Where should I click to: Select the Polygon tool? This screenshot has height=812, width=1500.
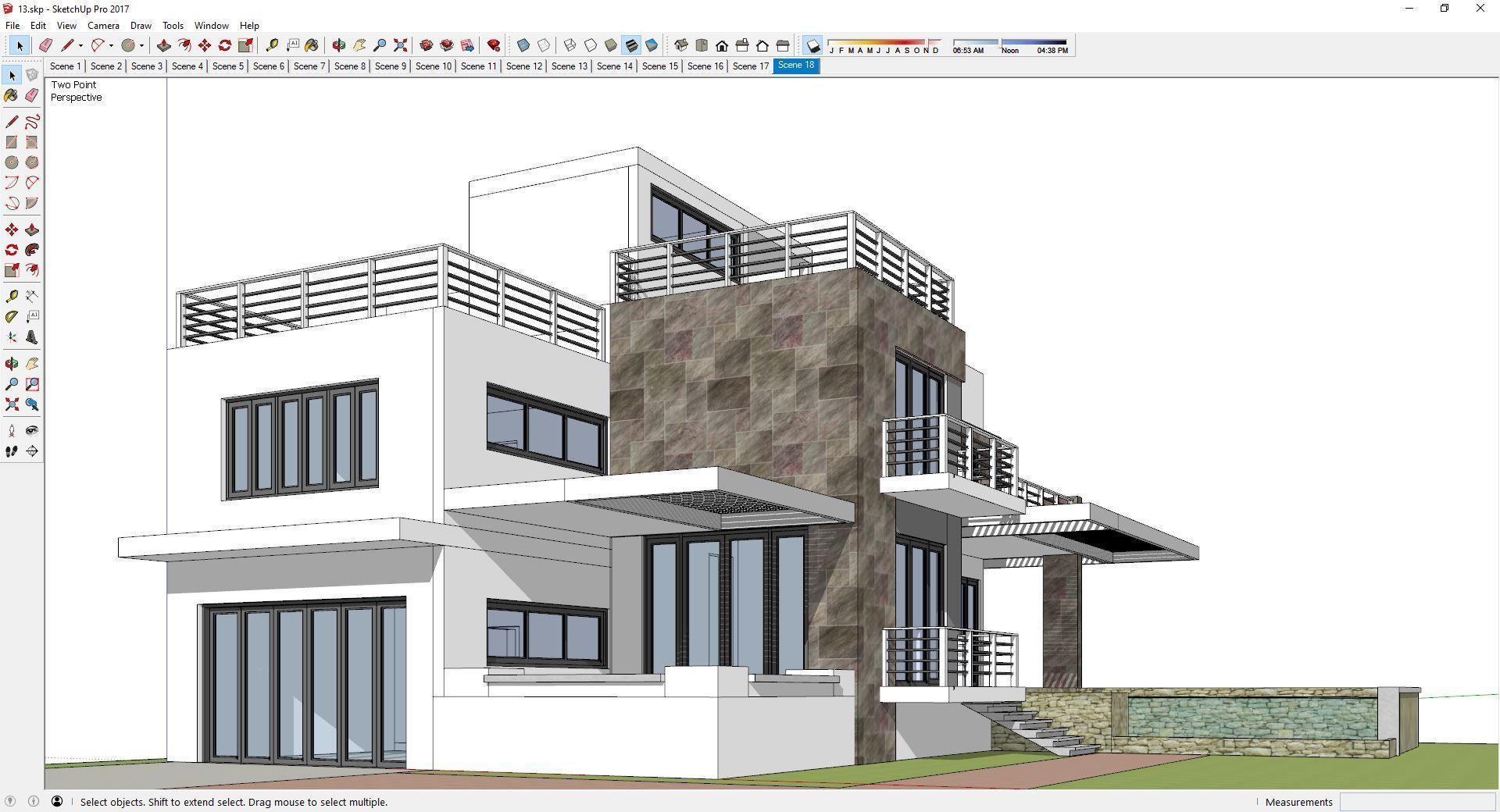pos(32,162)
